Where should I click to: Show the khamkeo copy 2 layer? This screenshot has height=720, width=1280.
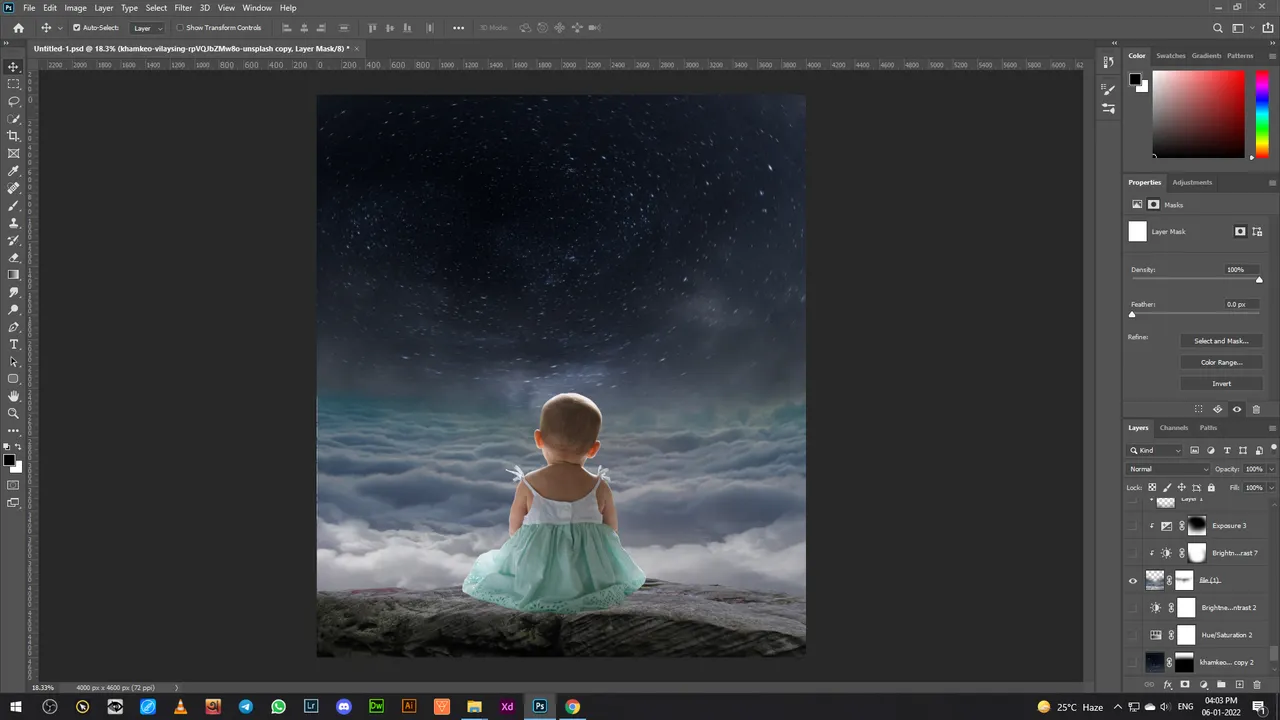click(x=1133, y=662)
